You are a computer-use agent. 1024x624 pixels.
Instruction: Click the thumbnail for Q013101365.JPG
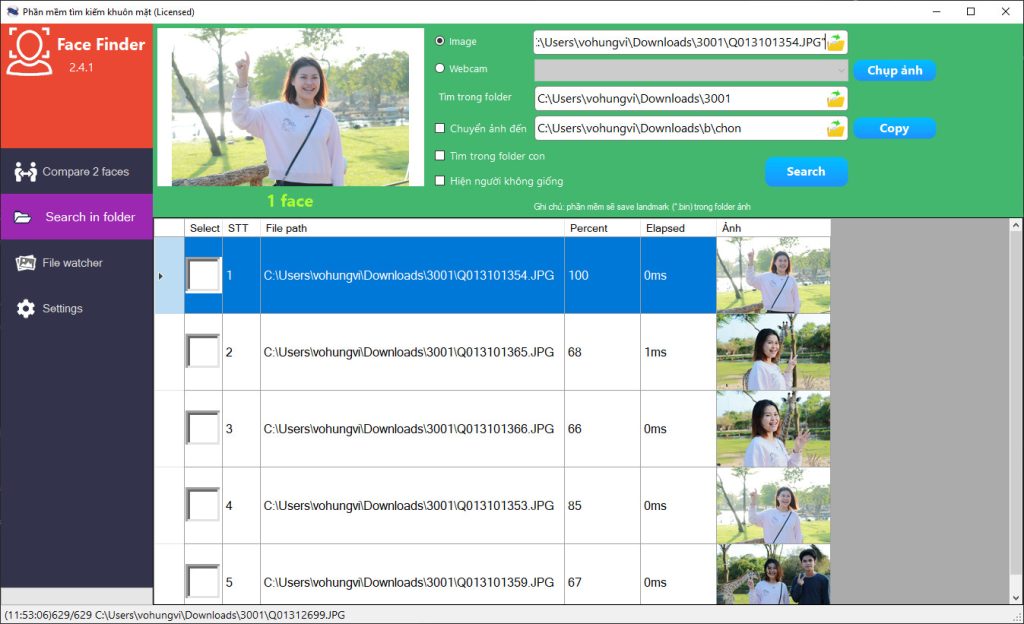[772, 351]
